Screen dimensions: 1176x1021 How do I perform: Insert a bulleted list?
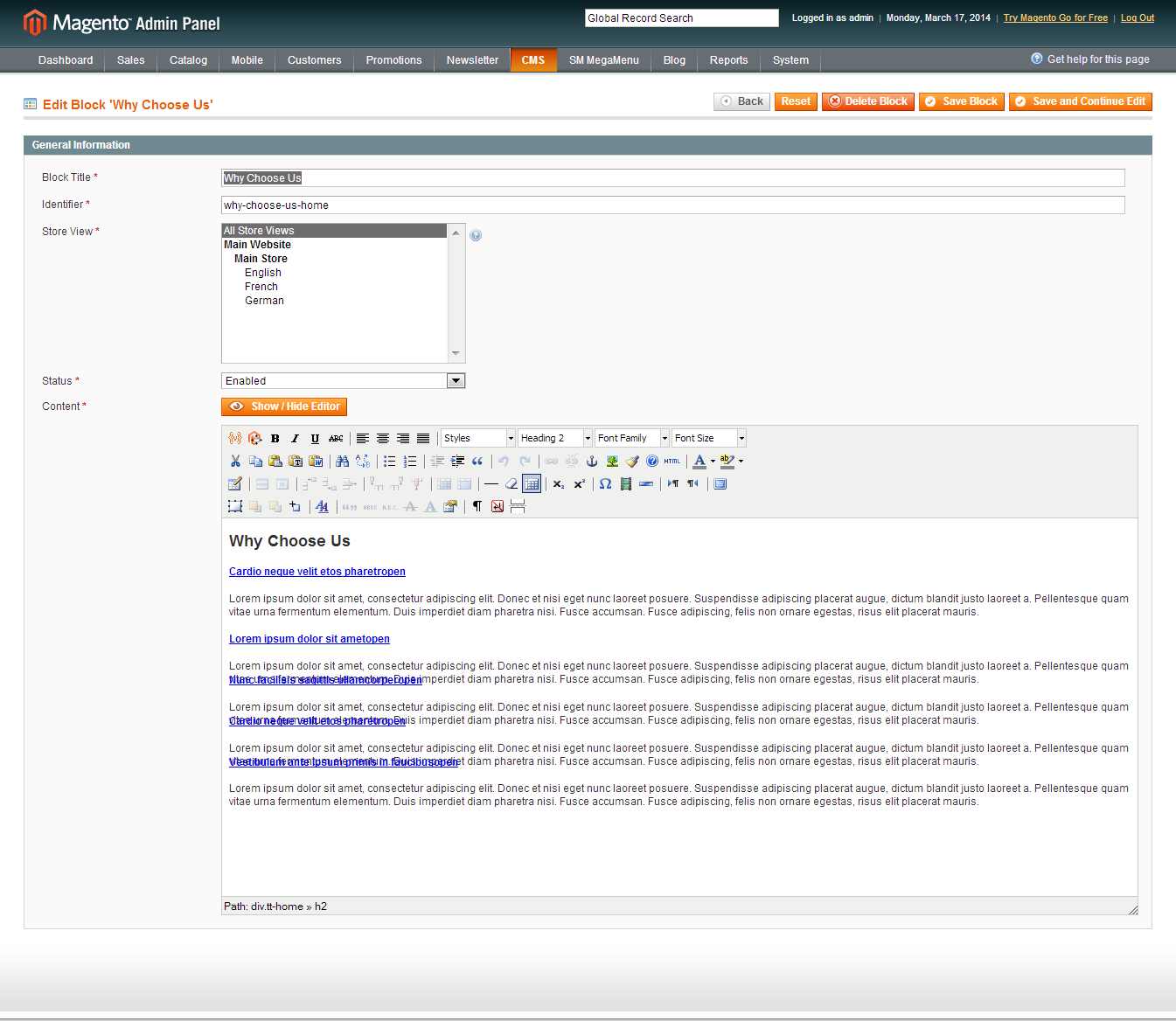pyautogui.click(x=390, y=462)
